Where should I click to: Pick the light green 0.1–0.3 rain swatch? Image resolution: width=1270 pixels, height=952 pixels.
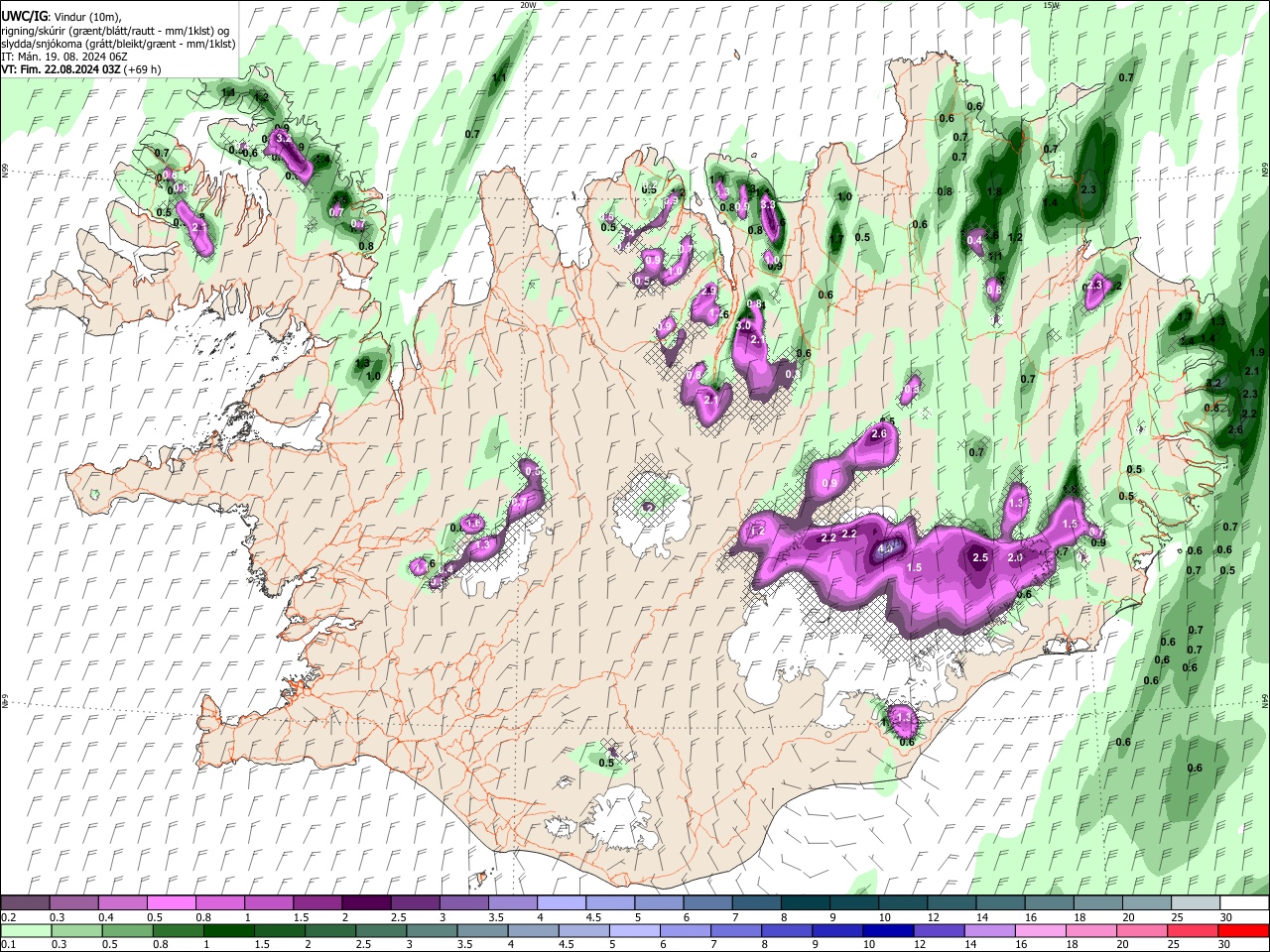pos(27,930)
